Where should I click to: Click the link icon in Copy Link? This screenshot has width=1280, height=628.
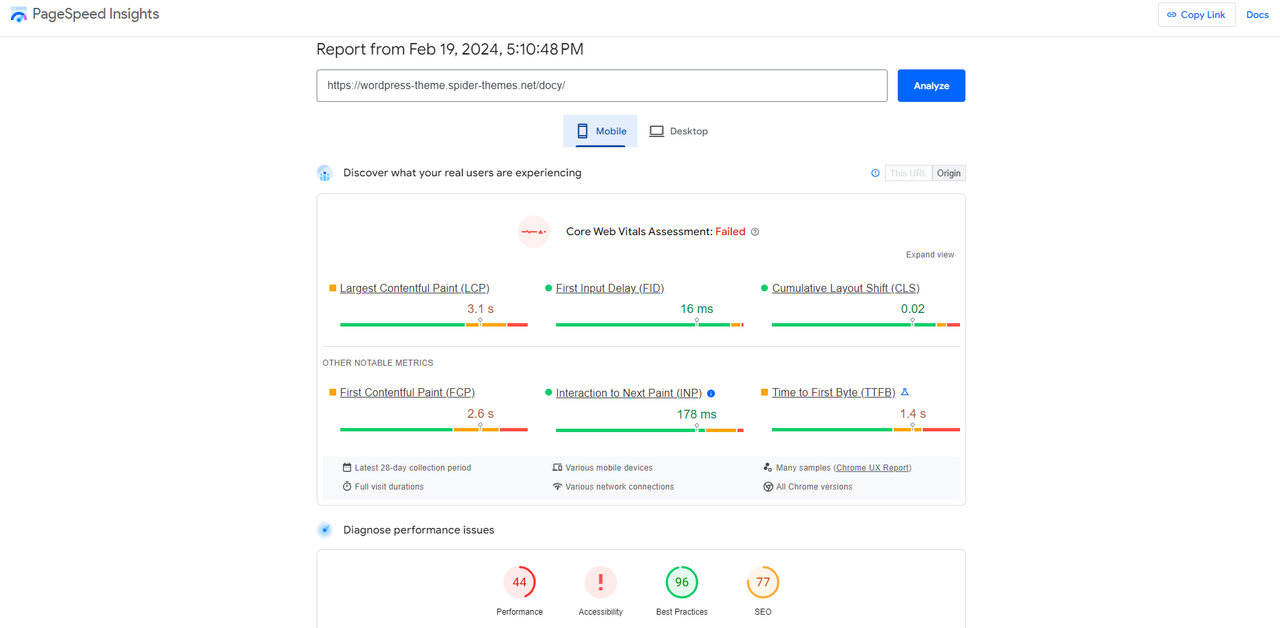[1172, 15]
